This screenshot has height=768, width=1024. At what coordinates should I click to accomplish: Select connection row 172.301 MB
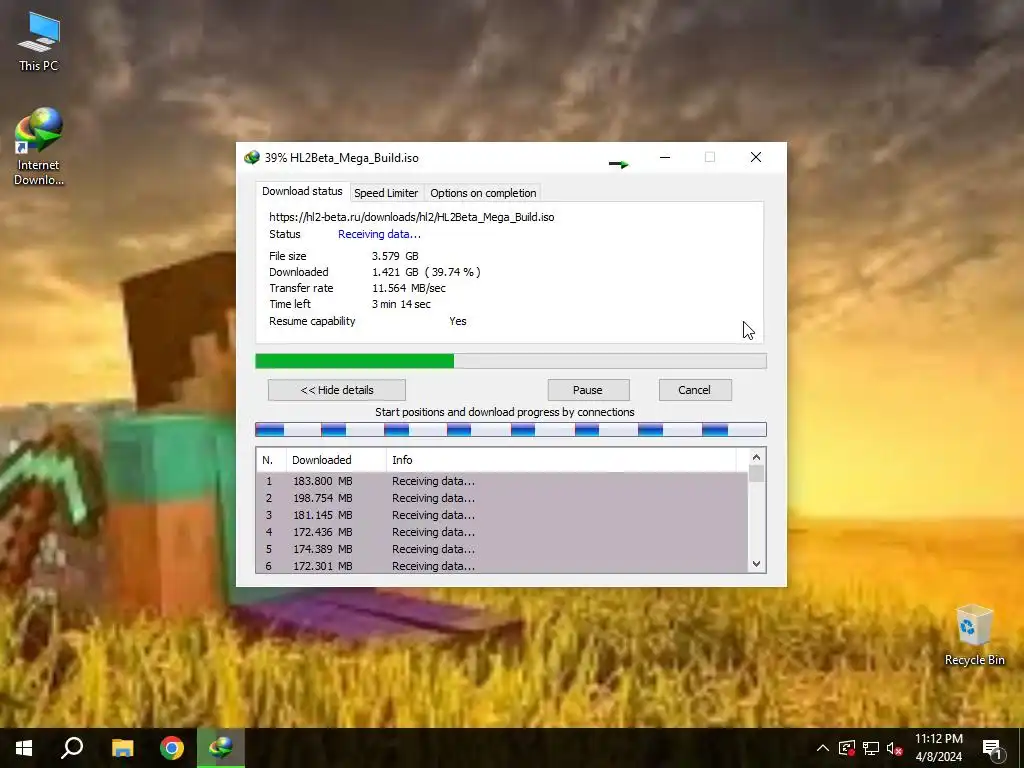[502, 566]
